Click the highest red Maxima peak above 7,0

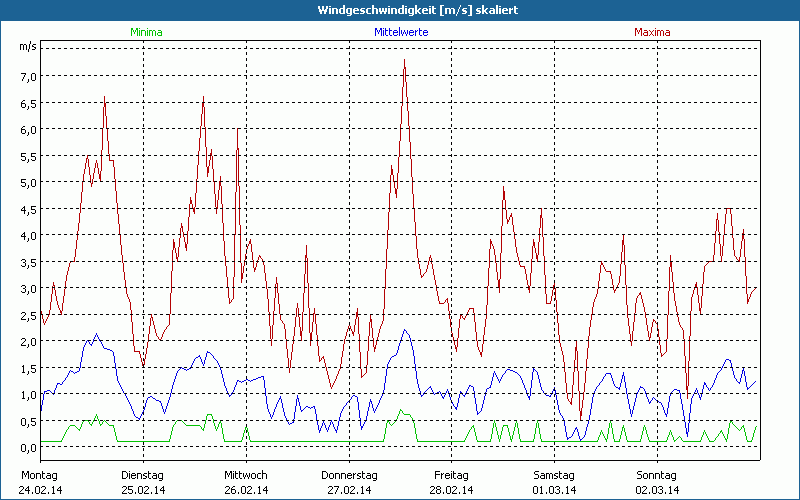pos(404,60)
